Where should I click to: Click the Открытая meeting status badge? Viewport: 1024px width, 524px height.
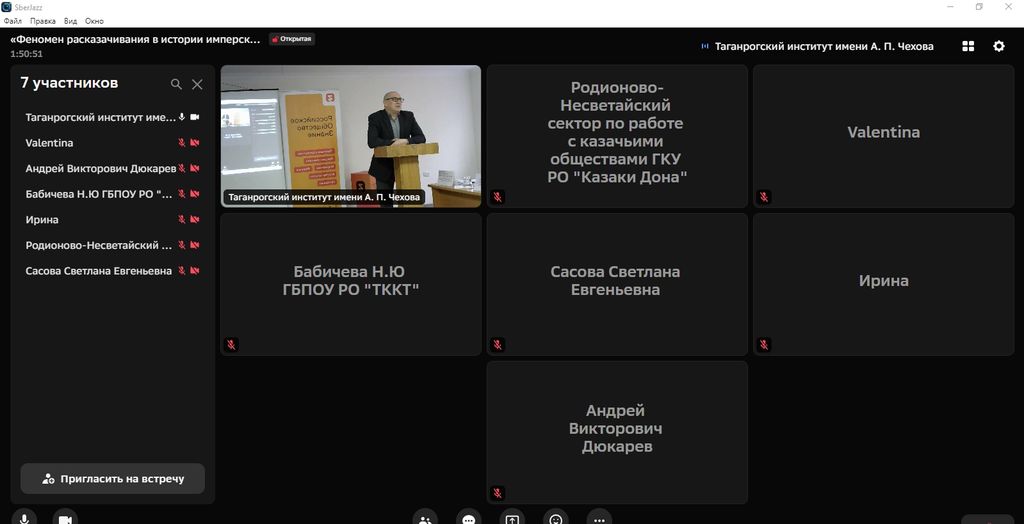click(x=291, y=39)
